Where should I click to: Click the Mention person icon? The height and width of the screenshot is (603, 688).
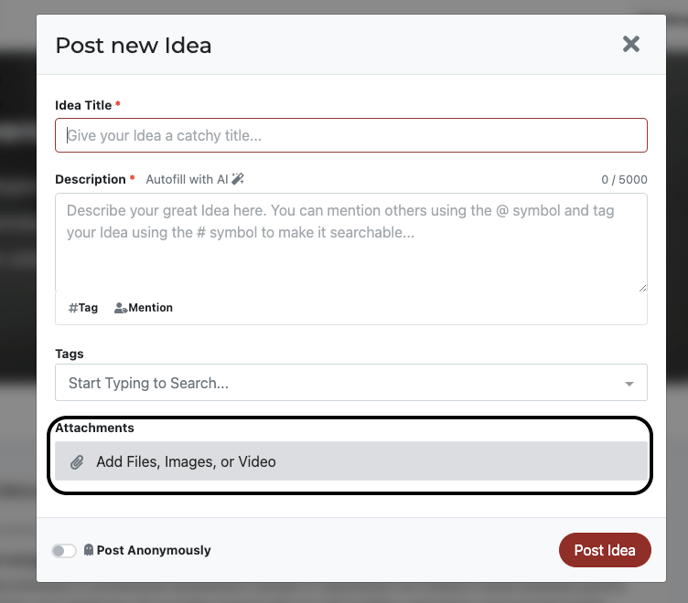(x=121, y=308)
